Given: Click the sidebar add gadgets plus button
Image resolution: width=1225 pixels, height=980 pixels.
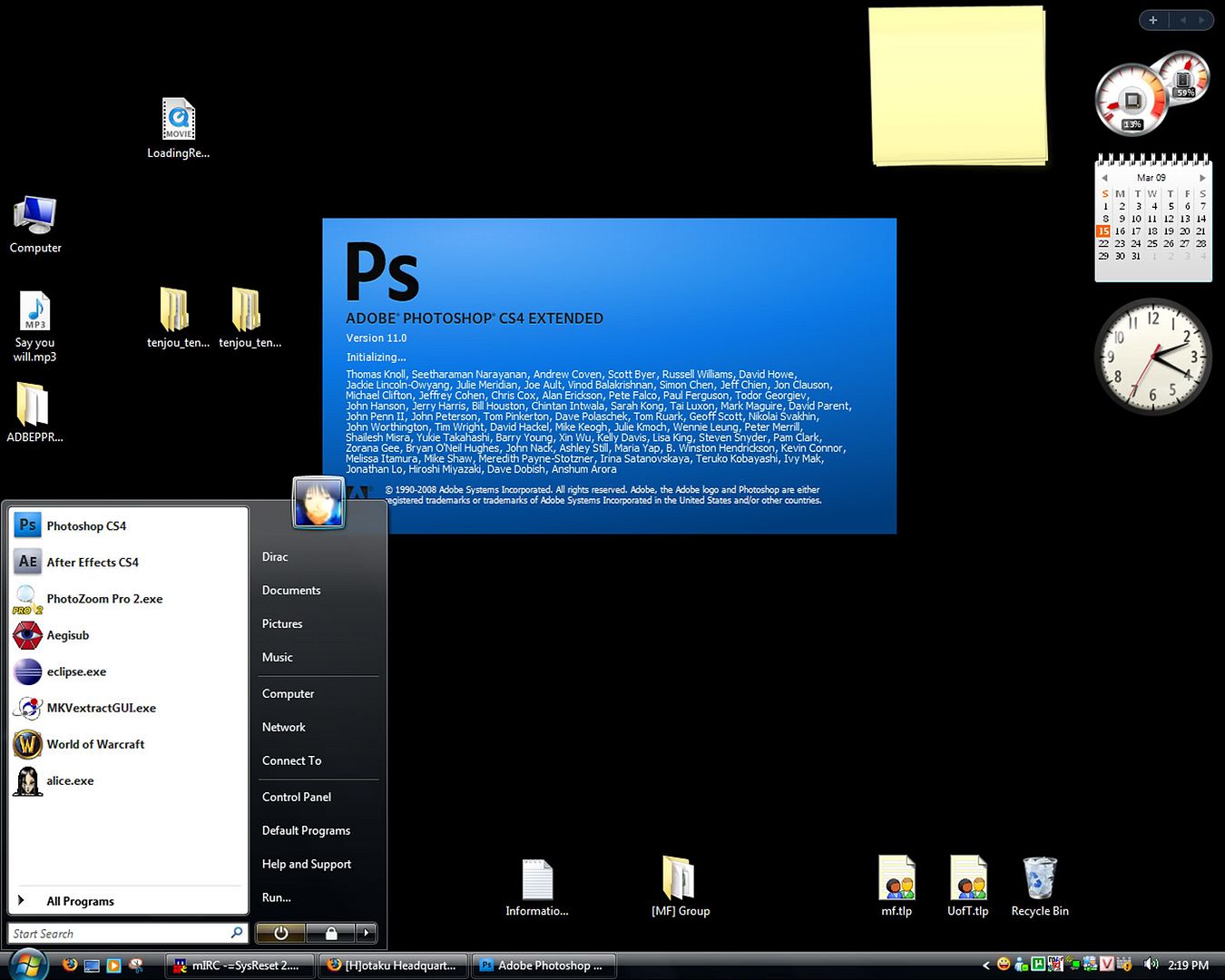Looking at the screenshot, I should 1153,20.
